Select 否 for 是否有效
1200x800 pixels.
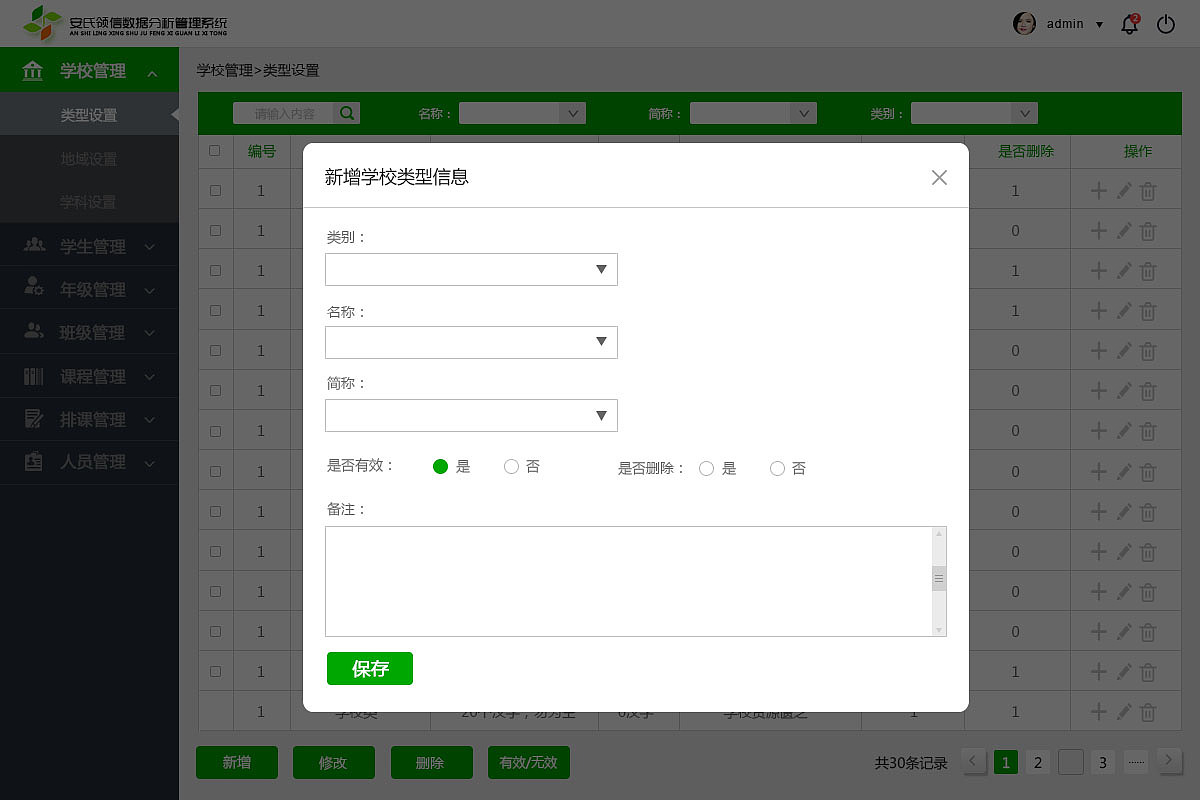tap(511, 467)
